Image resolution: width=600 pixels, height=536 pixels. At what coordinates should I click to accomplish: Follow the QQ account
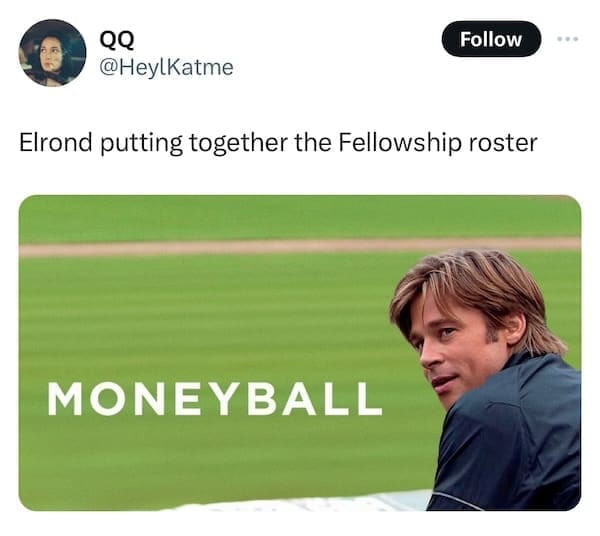[x=490, y=39]
